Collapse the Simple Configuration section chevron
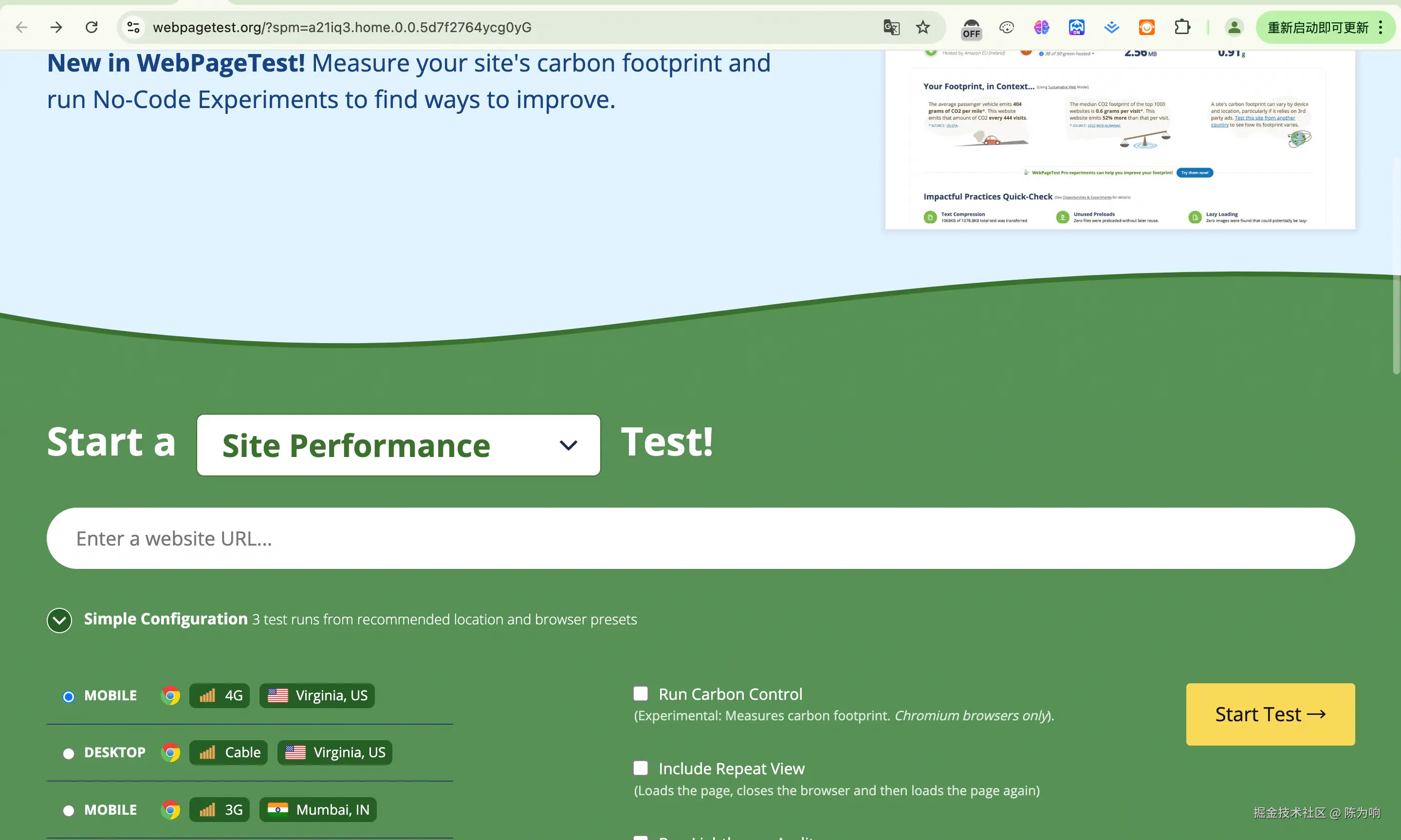 59,620
